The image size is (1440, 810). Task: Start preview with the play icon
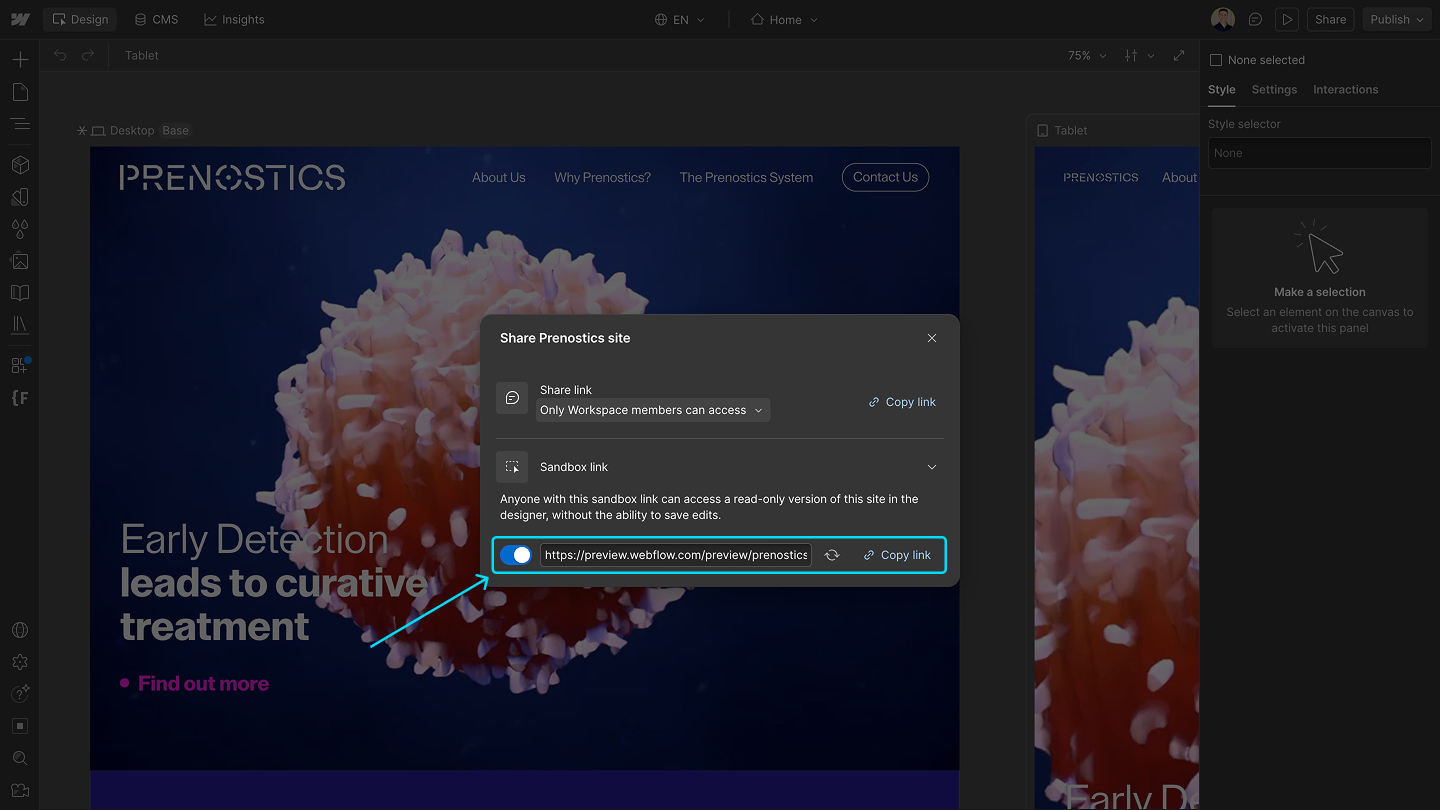(x=1287, y=19)
